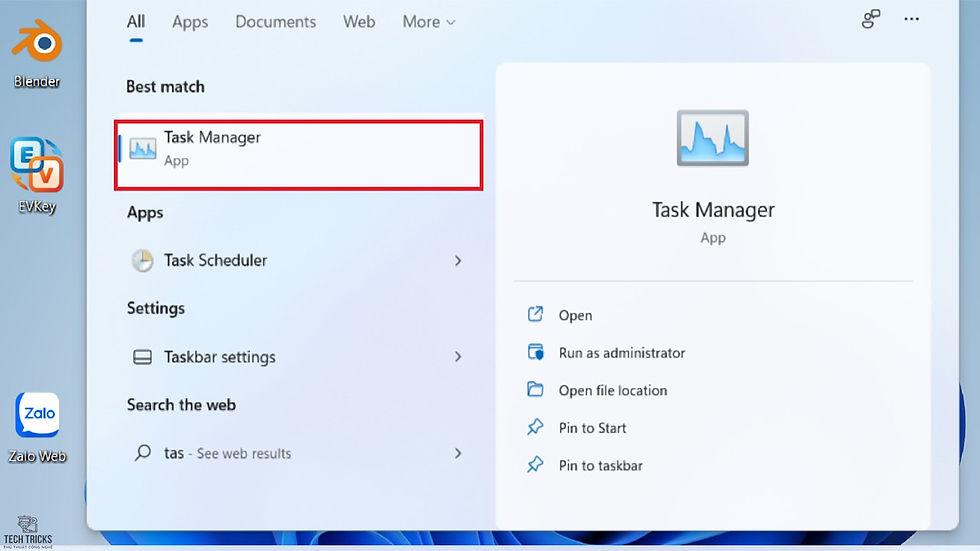The image size is (980, 551).
Task: Click the large Task Manager icon in preview pane
Action: (712, 138)
